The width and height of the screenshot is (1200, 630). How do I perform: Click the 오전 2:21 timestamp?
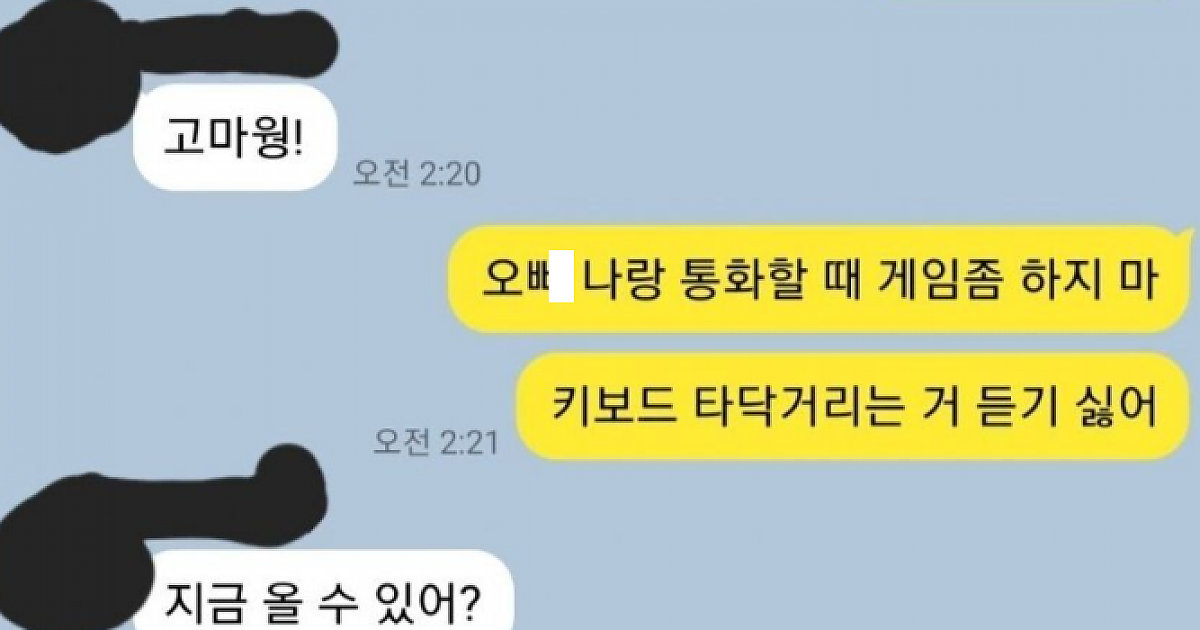pos(435,440)
